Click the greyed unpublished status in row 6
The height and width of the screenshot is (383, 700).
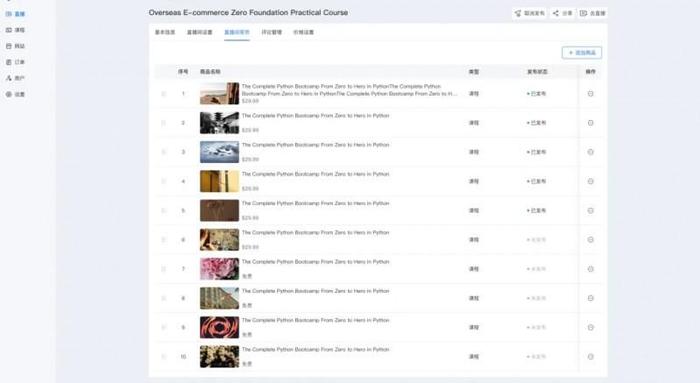click(x=536, y=240)
